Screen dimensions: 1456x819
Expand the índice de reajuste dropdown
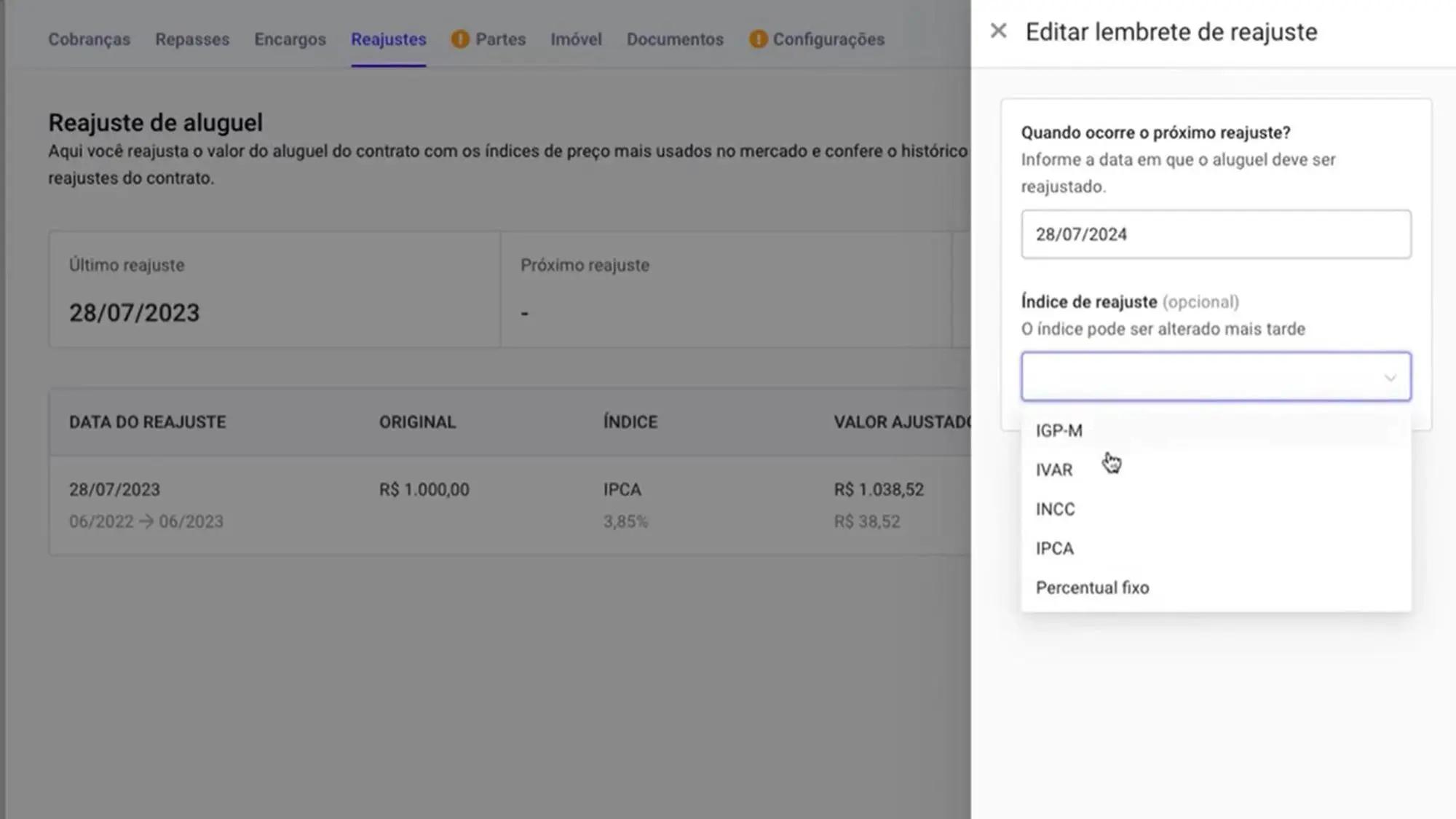coord(1215,375)
